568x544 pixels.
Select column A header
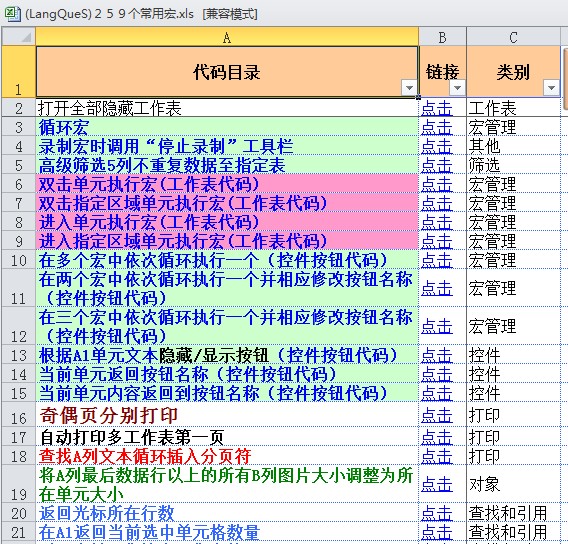[227, 37]
